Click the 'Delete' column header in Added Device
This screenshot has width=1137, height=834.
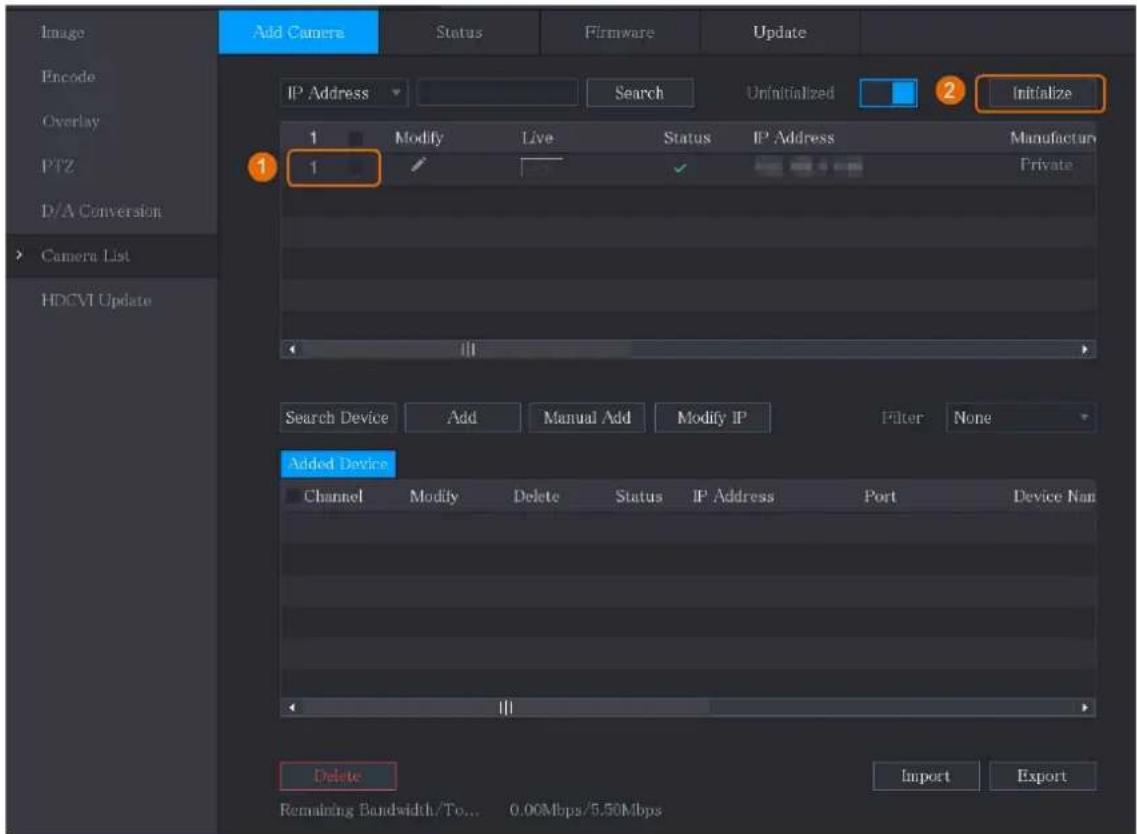[x=537, y=496]
